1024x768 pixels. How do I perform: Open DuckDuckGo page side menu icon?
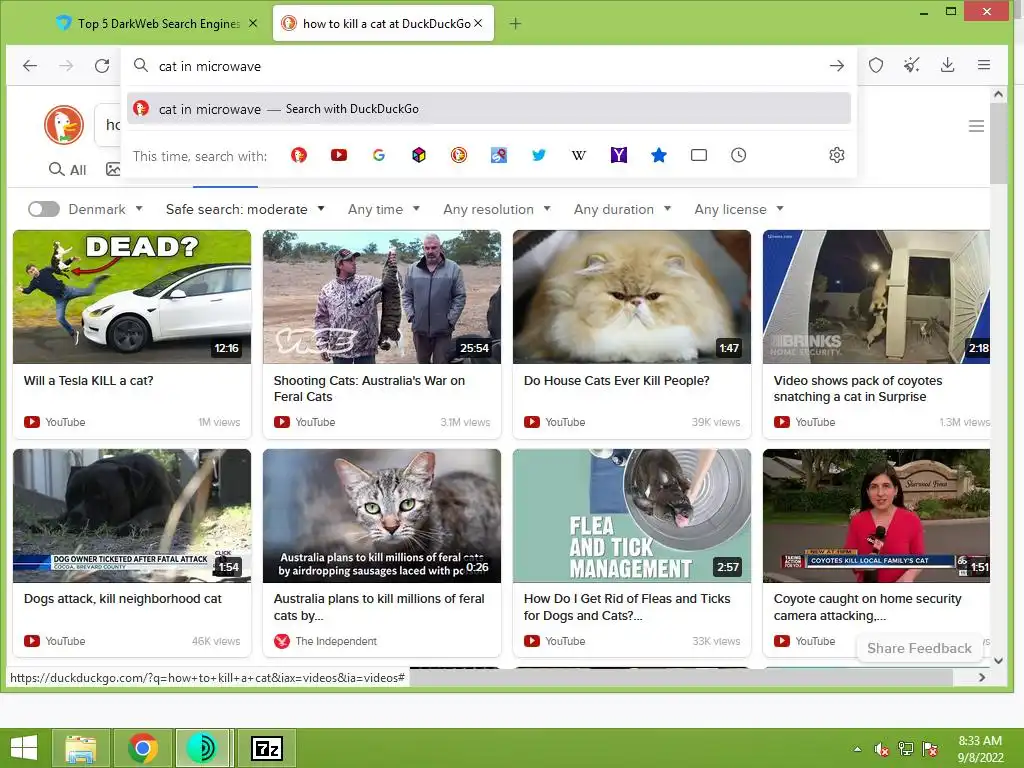[x=976, y=126]
